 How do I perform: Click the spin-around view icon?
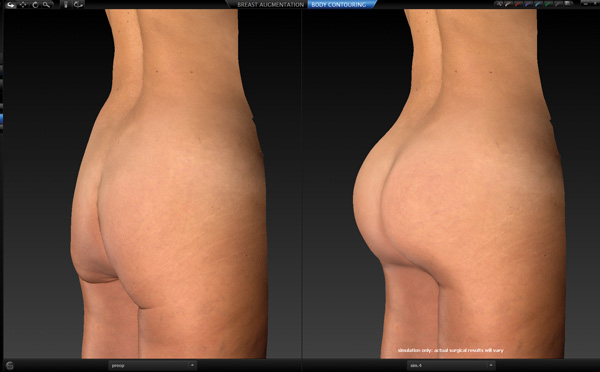(78, 5)
